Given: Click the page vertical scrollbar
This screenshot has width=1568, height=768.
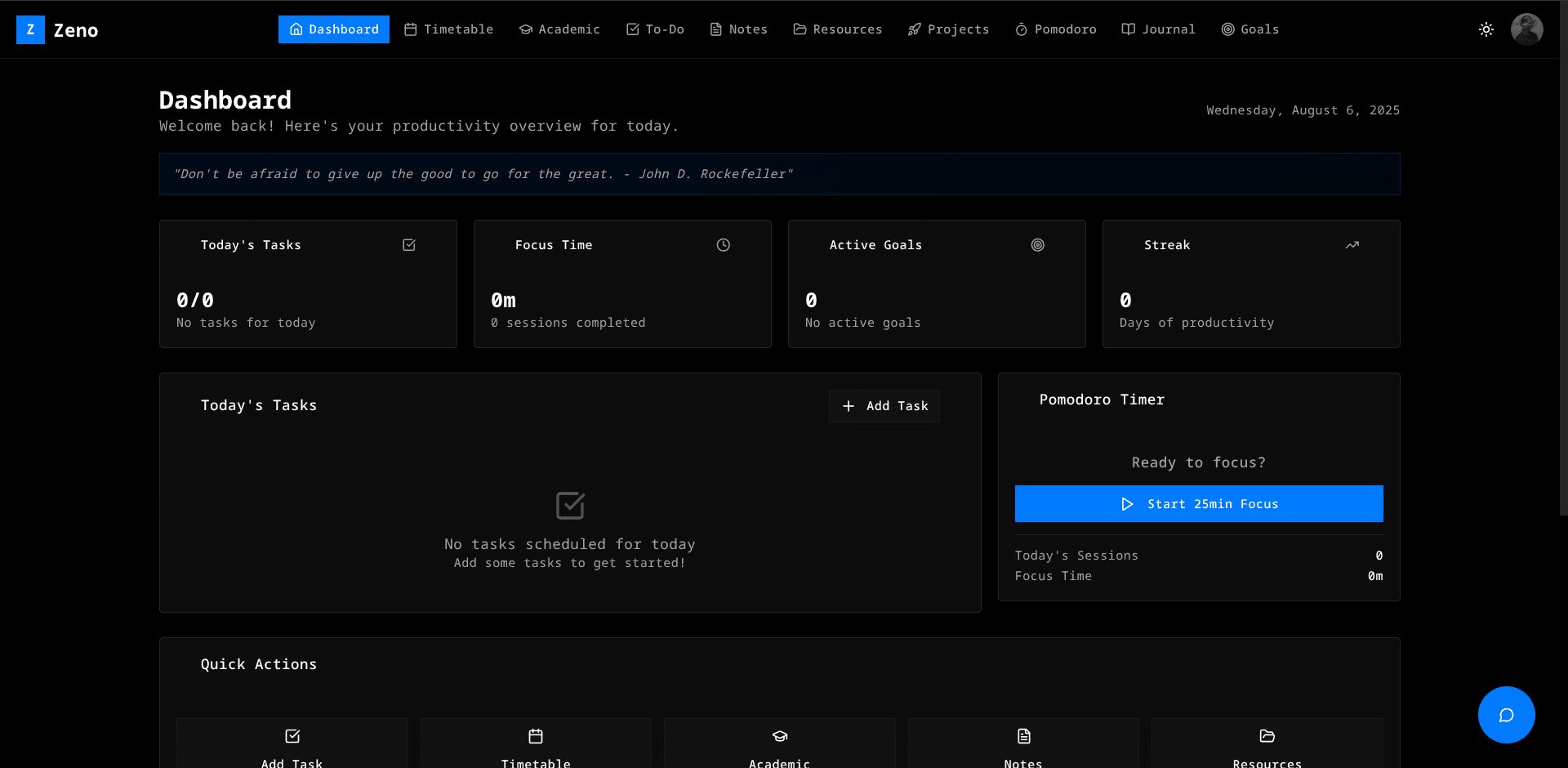Looking at the screenshot, I should point(1563,286).
